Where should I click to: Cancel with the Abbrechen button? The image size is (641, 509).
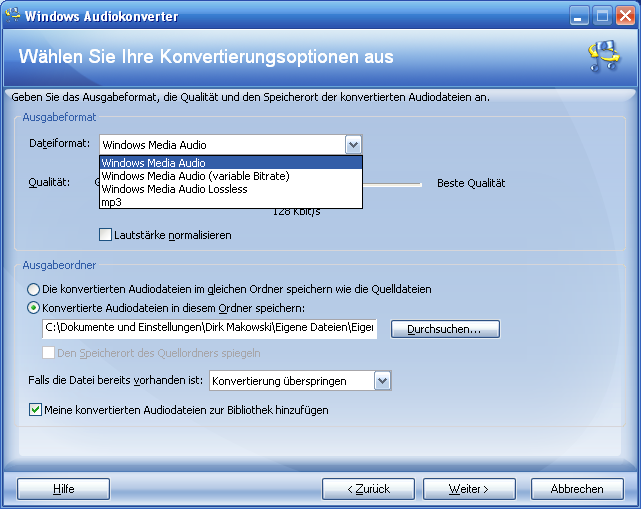[577, 489]
